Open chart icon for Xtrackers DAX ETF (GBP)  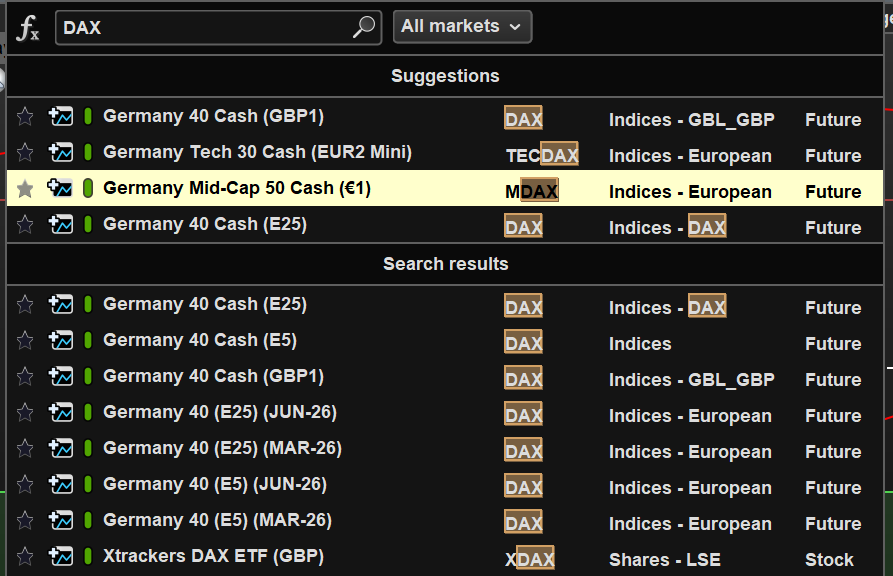point(60,556)
